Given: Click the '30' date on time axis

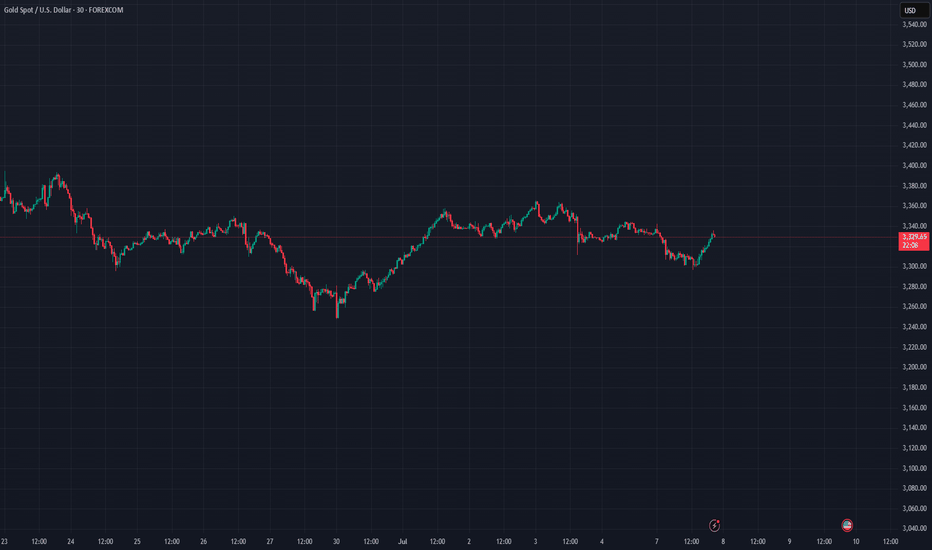Looking at the screenshot, I should point(336,542).
